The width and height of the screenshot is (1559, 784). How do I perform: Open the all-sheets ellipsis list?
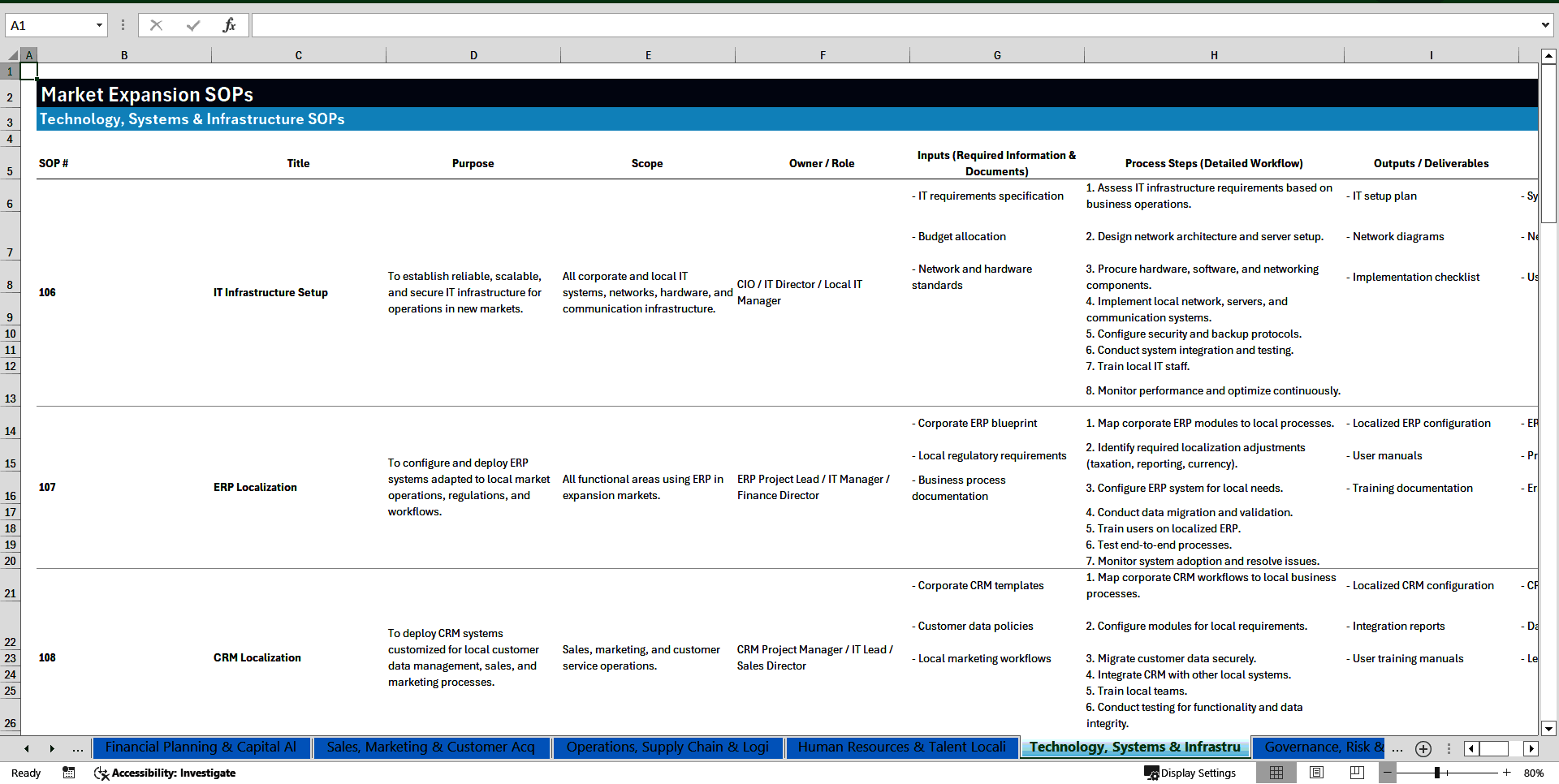77,748
